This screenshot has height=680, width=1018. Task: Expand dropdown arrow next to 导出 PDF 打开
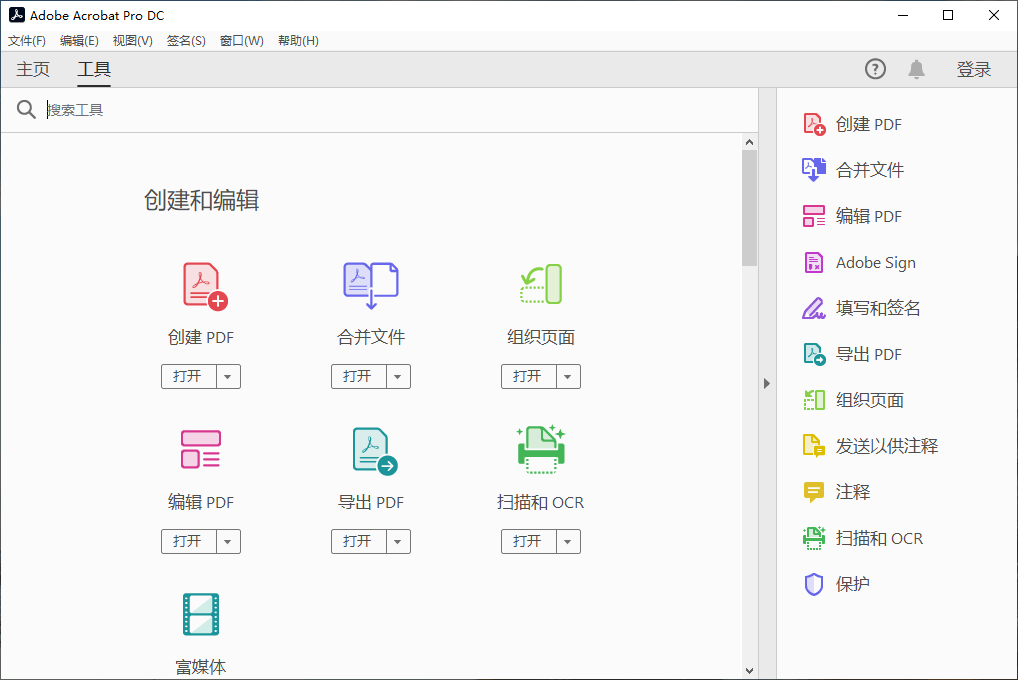398,542
